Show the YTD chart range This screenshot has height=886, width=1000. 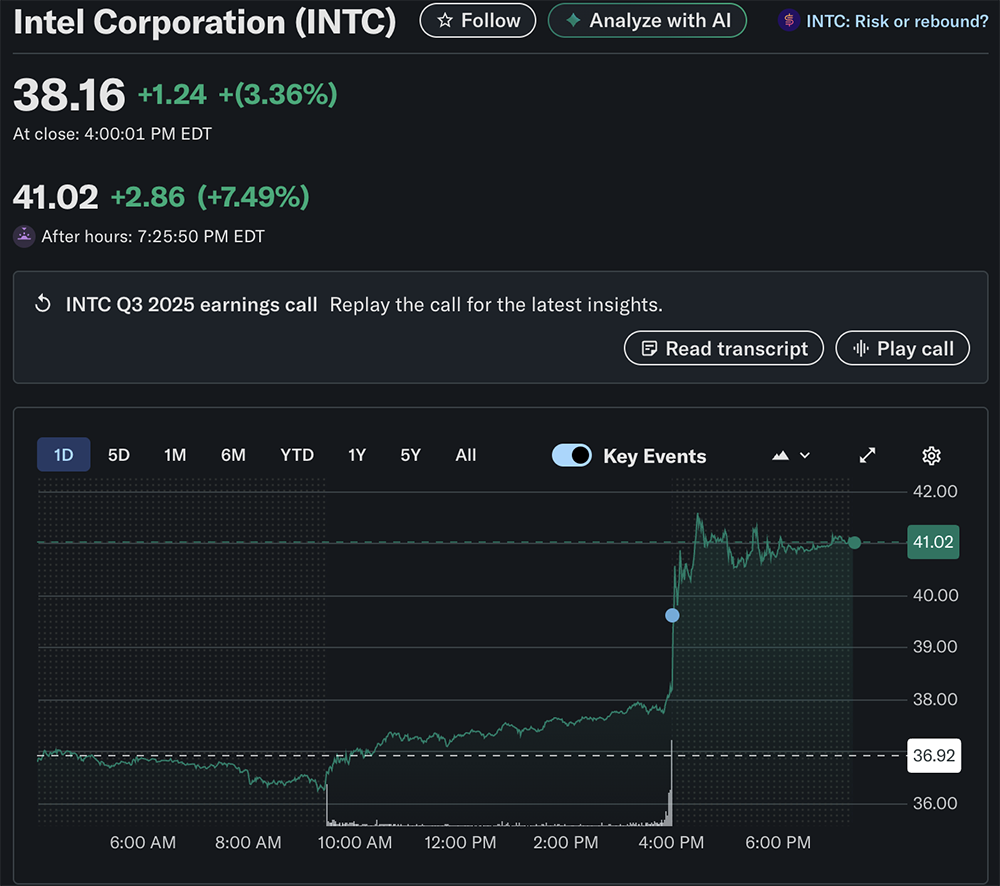click(297, 455)
